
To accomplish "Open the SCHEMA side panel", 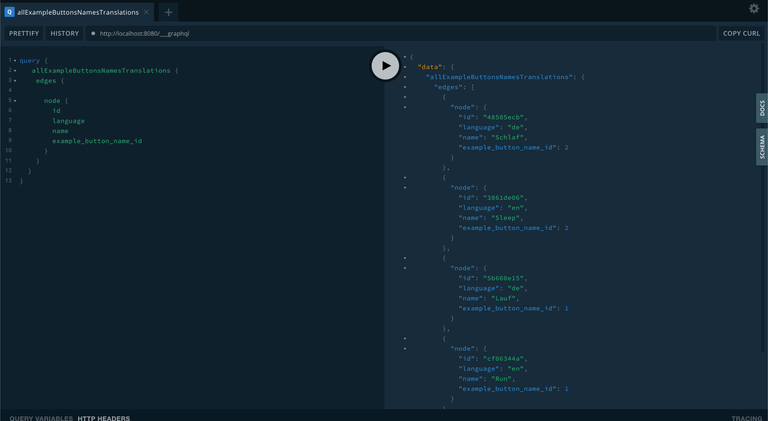I will [762, 147].
